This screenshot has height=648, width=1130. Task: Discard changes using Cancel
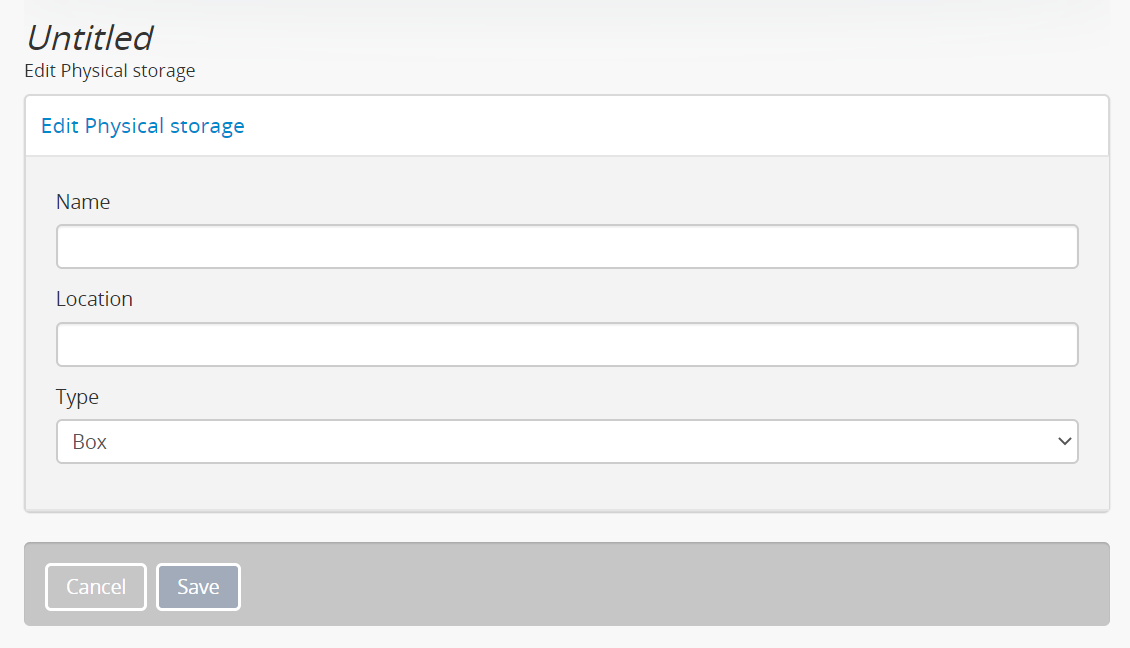[96, 587]
